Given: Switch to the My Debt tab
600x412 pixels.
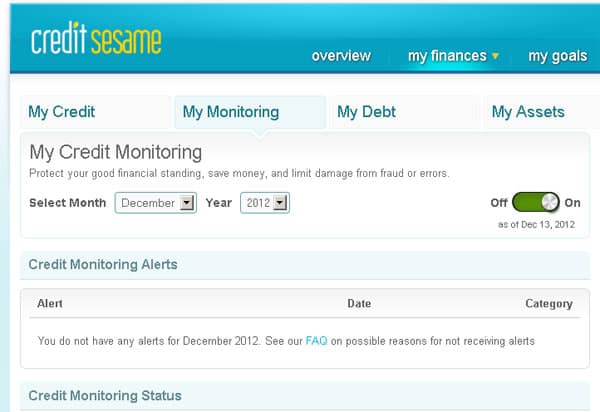Looking at the screenshot, I should coord(366,112).
